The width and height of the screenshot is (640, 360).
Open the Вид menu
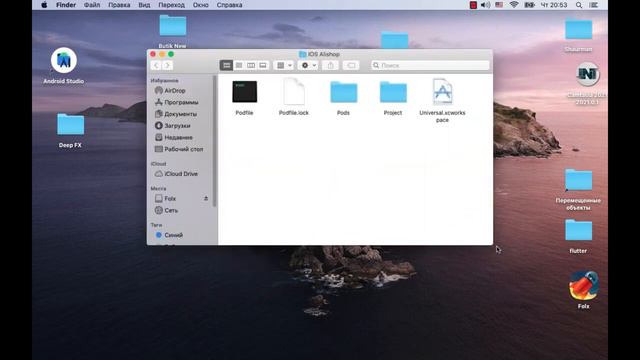144,5
